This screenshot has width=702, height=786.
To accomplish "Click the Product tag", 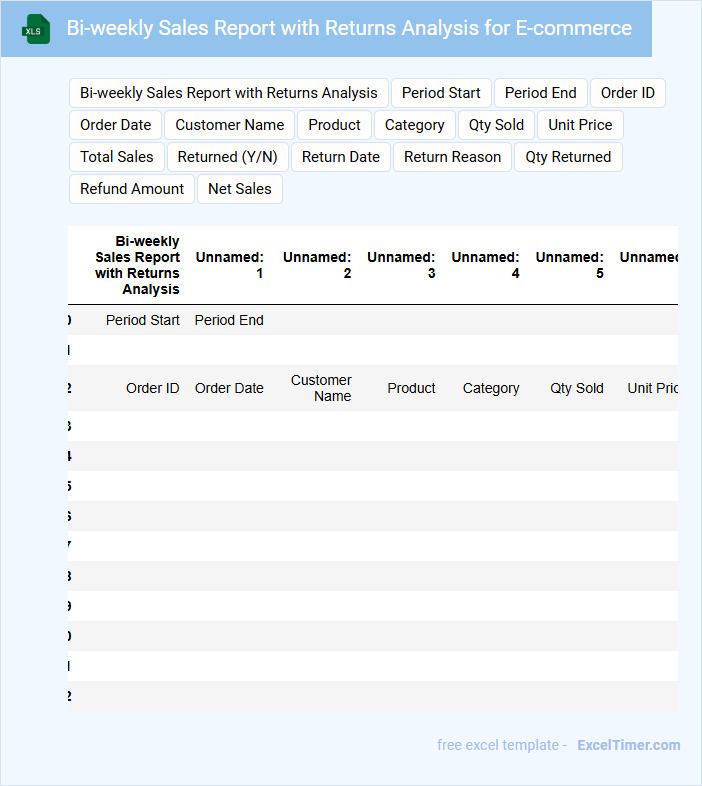I will pos(334,125).
